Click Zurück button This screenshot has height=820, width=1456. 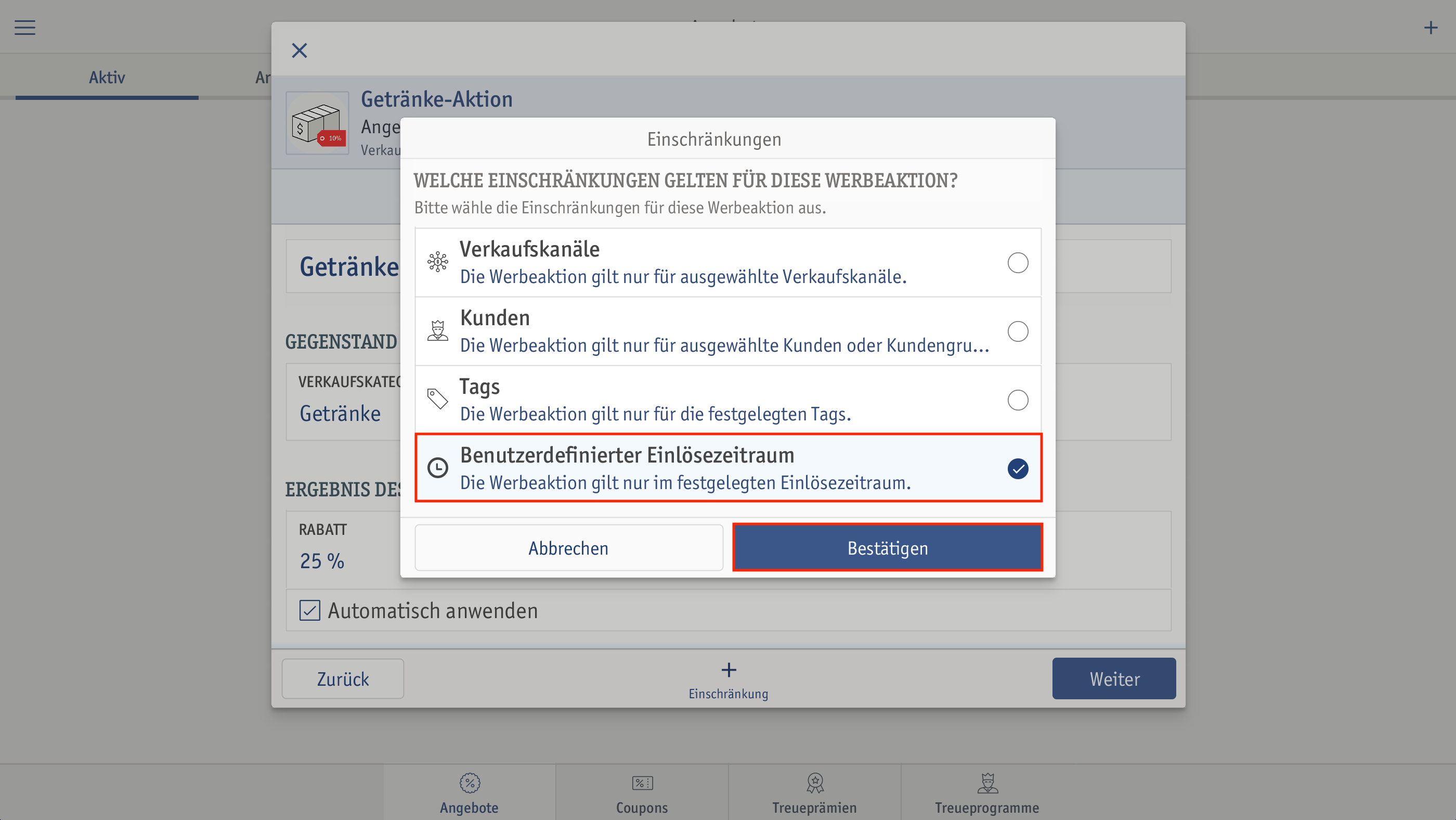[x=343, y=678]
